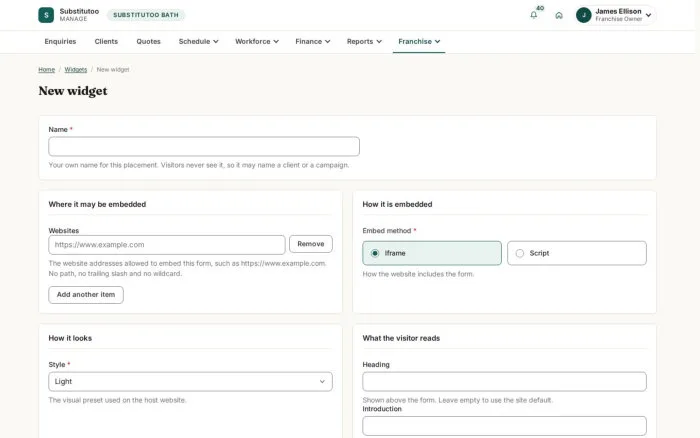Image resolution: width=700 pixels, height=438 pixels.
Task: Click the notification count 40 badge
Action: pyautogui.click(x=540, y=8)
